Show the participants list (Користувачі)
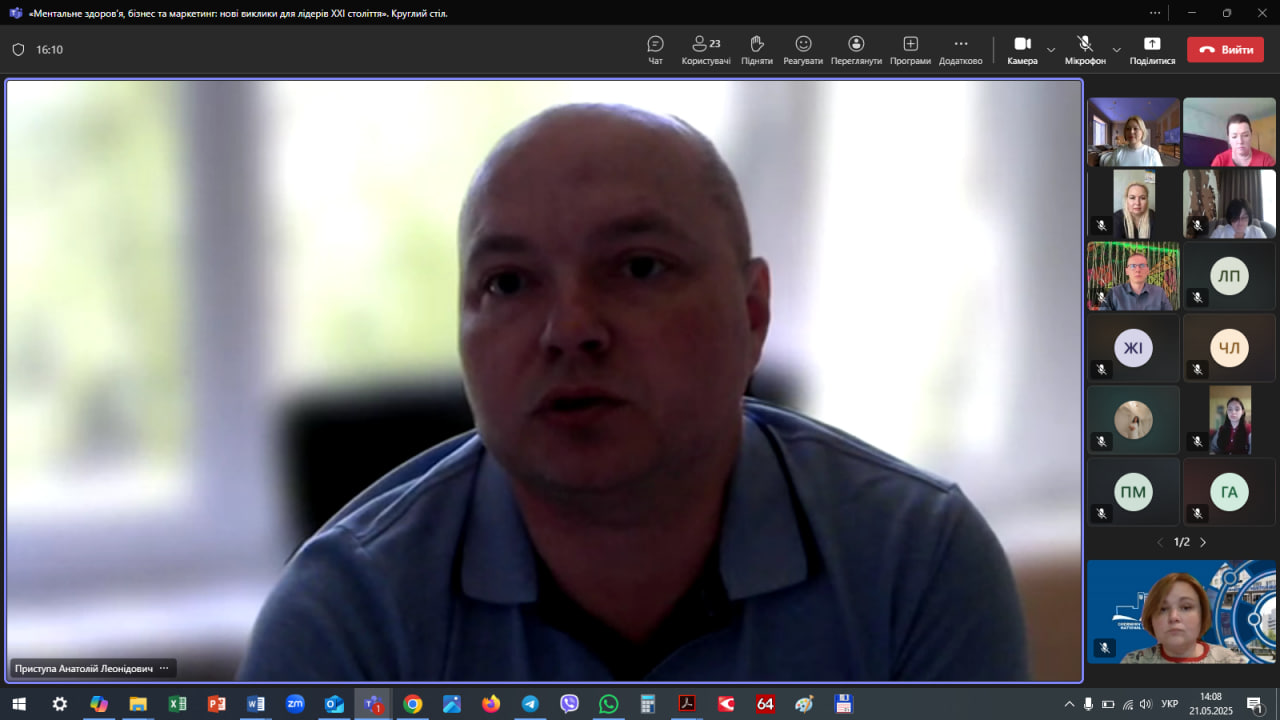The height and width of the screenshot is (720, 1280). point(706,50)
